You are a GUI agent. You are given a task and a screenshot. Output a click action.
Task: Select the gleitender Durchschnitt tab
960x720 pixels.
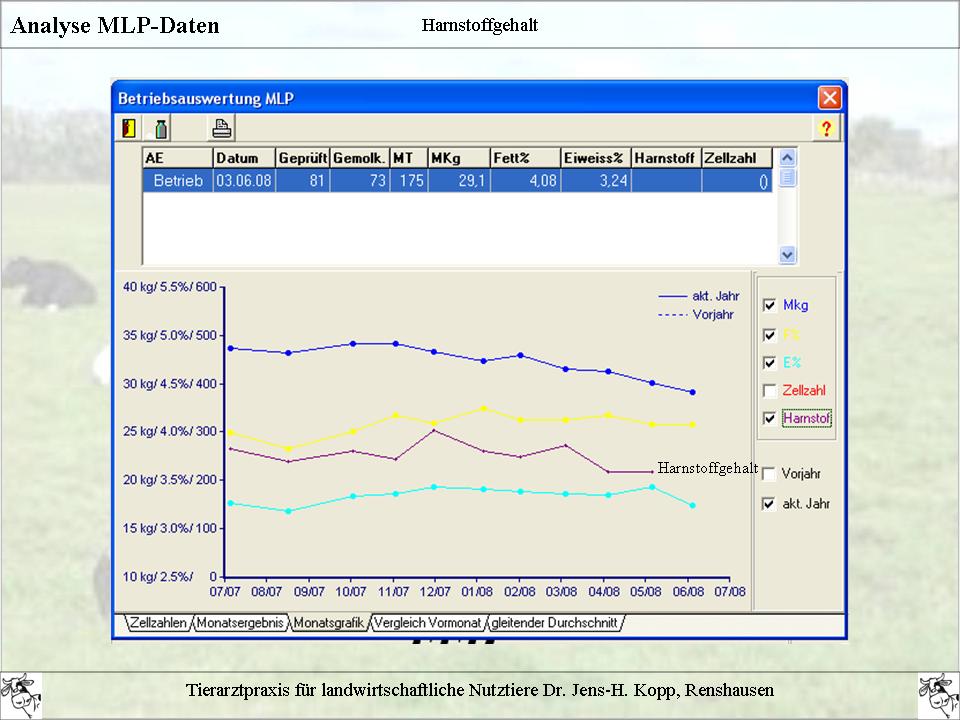(x=556, y=623)
